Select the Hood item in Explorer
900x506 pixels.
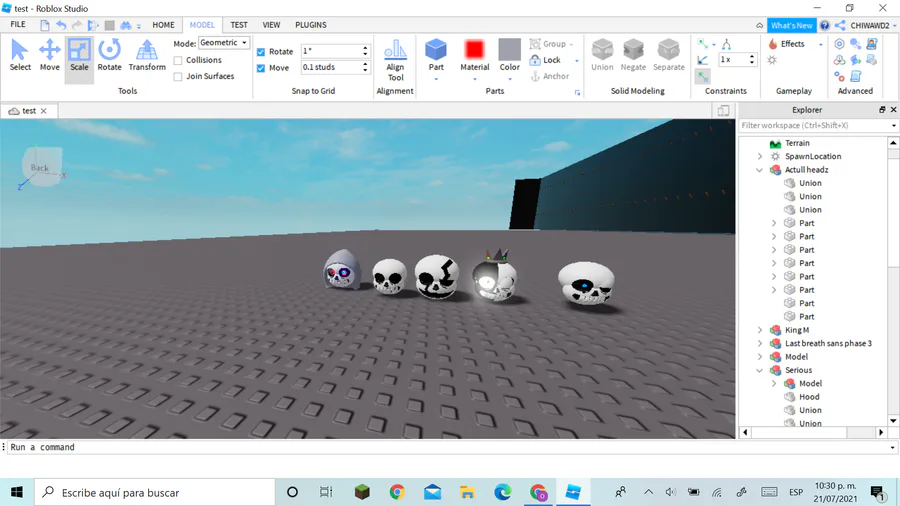[809, 396]
